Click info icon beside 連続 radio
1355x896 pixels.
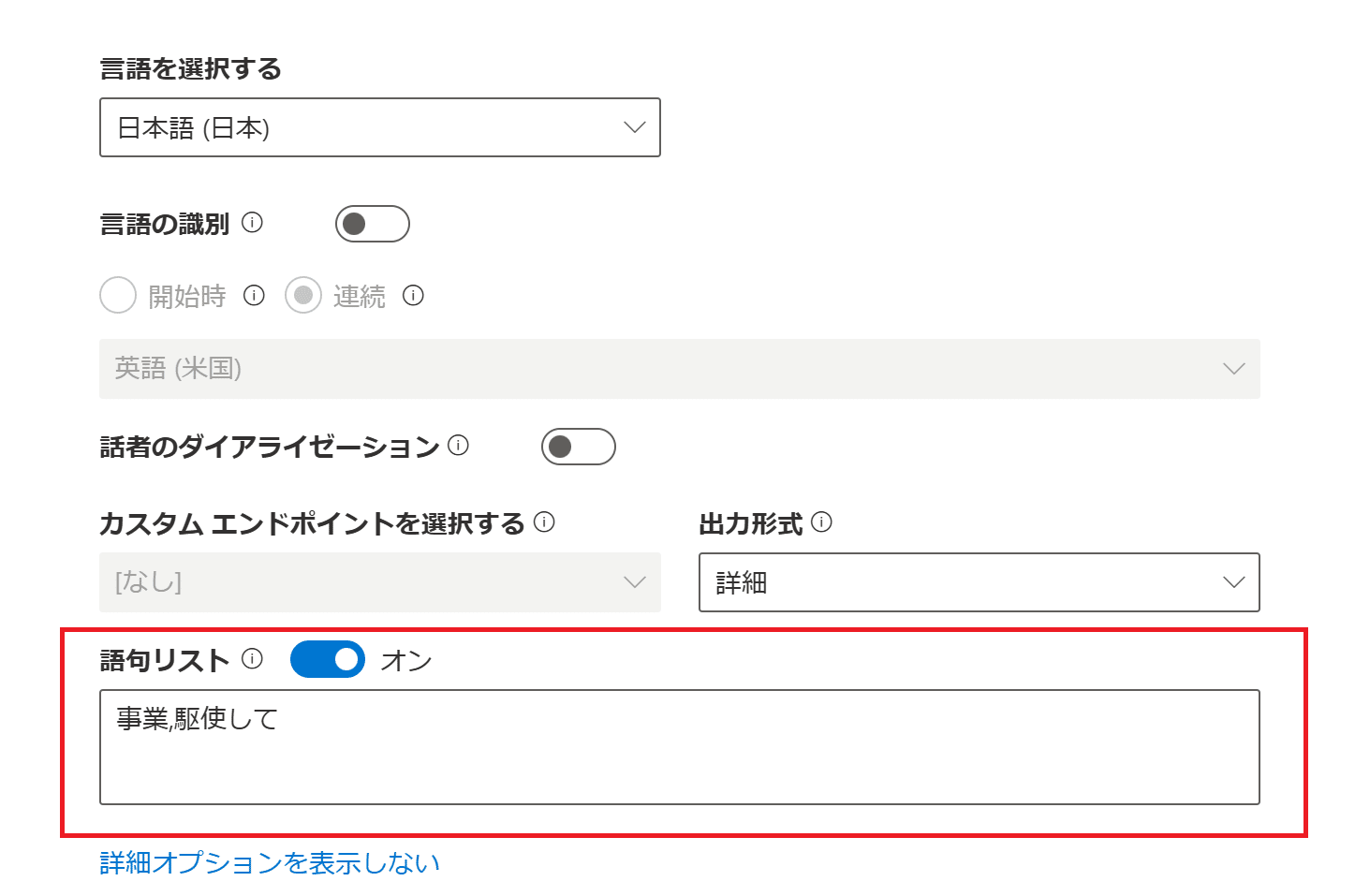tap(413, 296)
